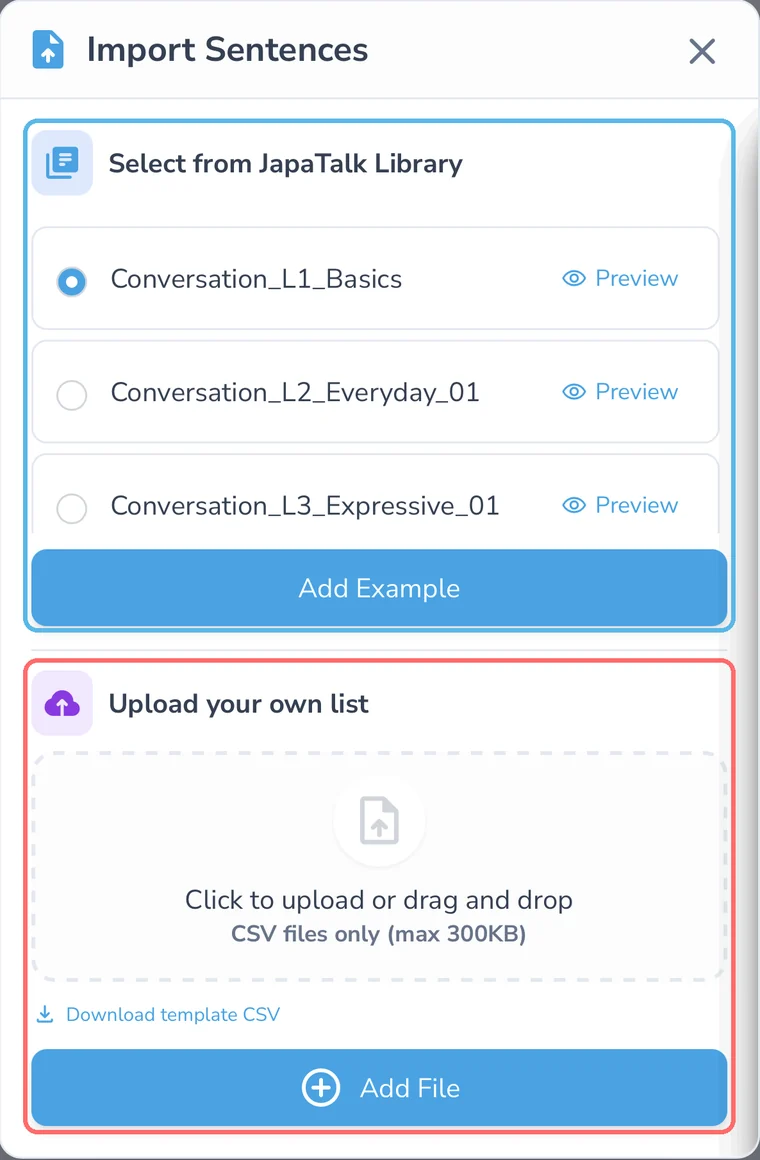Click the purple cloud upload icon
The height and width of the screenshot is (1160, 760).
(x=62, y=704)
